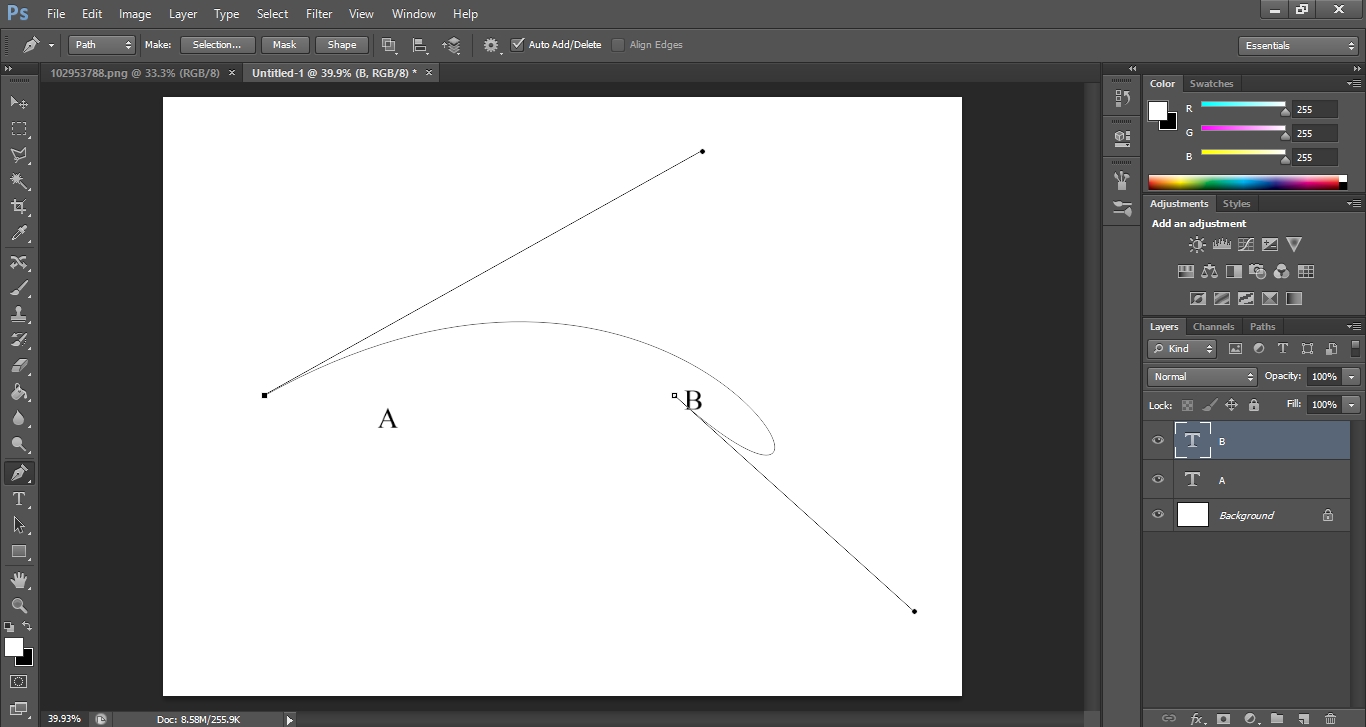Open the Essentials workspace switcher
The height and width of the screenshot is (727, 1366).
pos(1297,45)
